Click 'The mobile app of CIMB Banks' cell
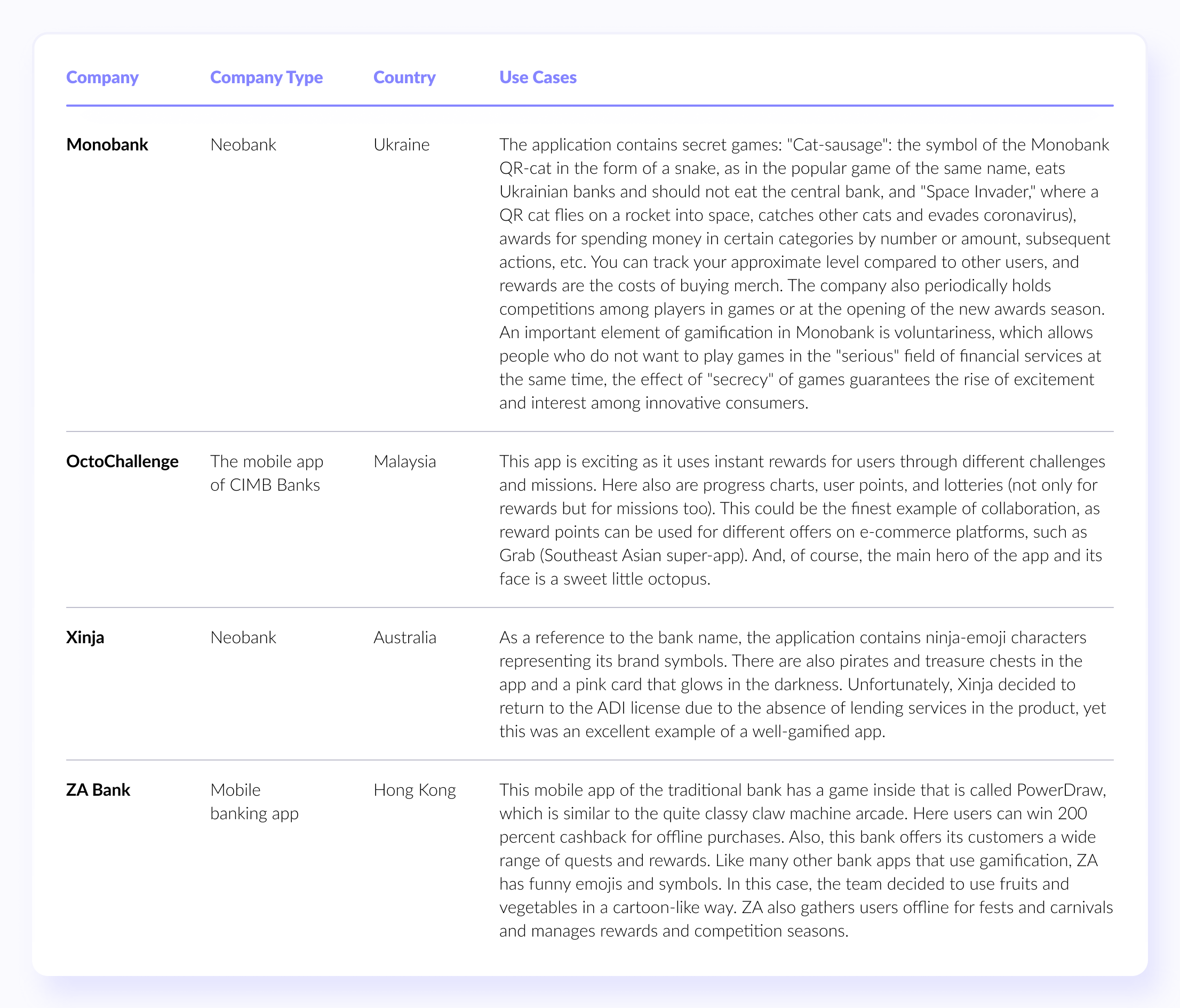 (267, 473)
